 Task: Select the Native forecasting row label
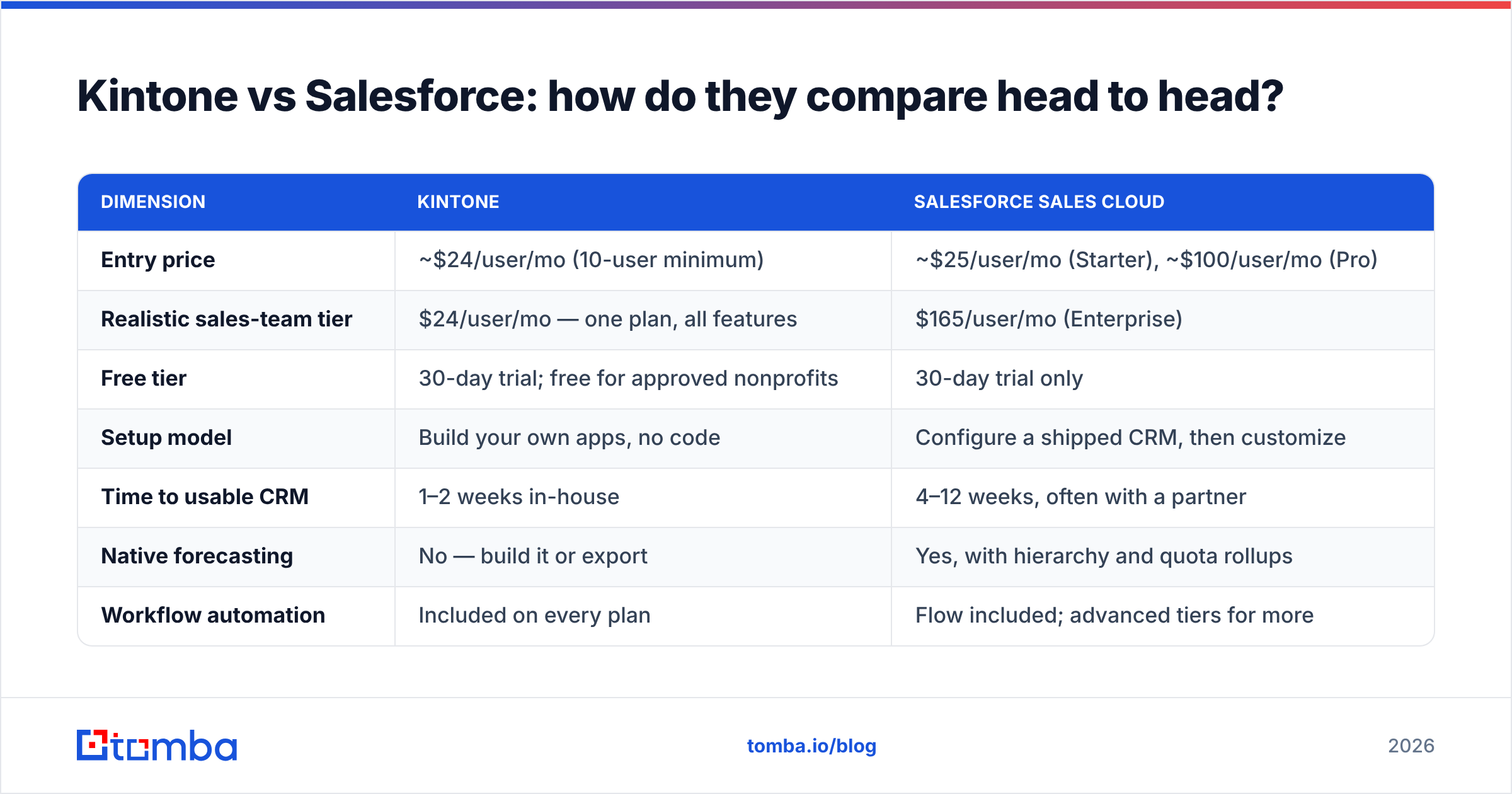(197, 556)
